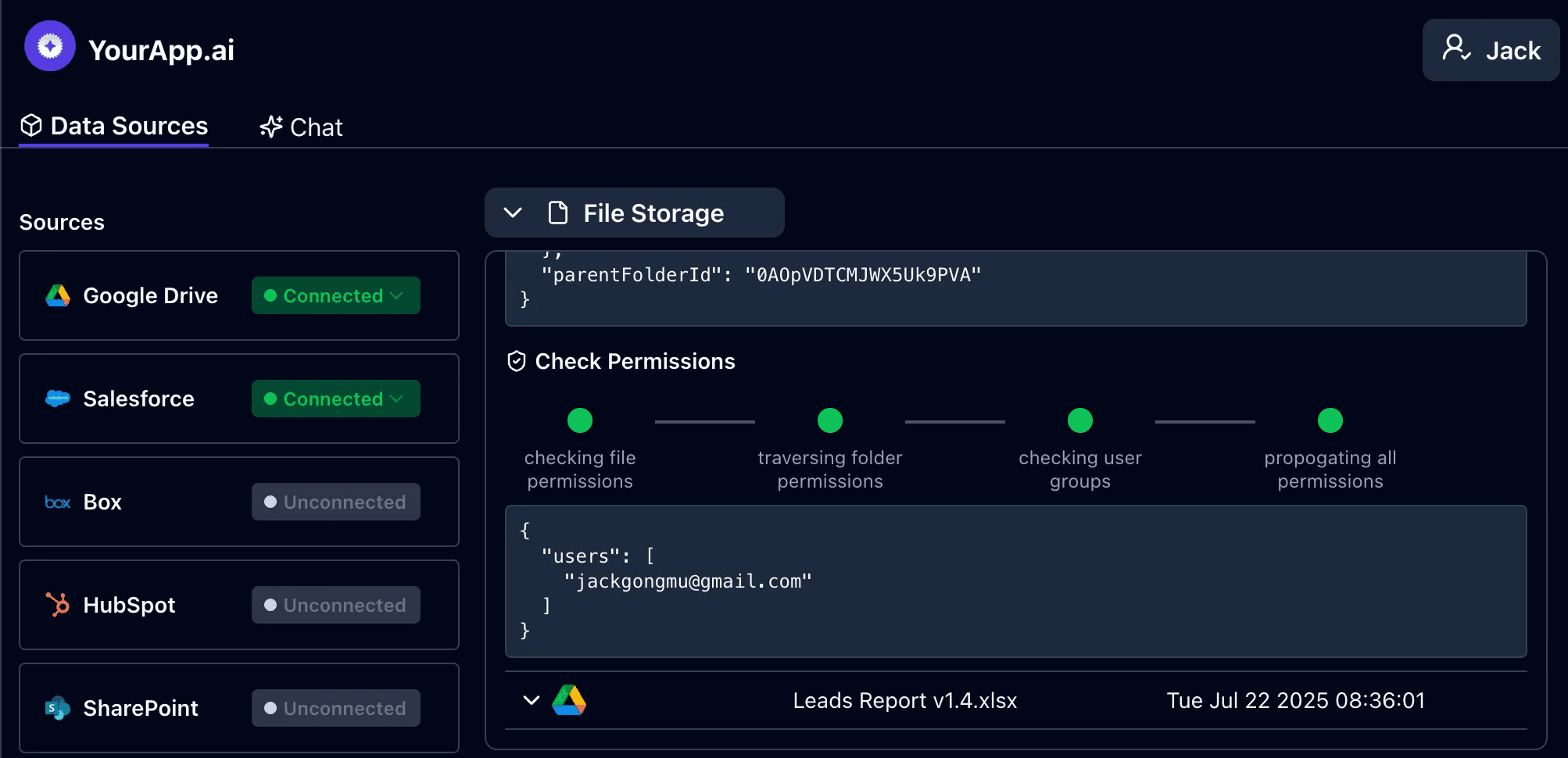Open Salesforce Connected dropdown

coord(335,399)
